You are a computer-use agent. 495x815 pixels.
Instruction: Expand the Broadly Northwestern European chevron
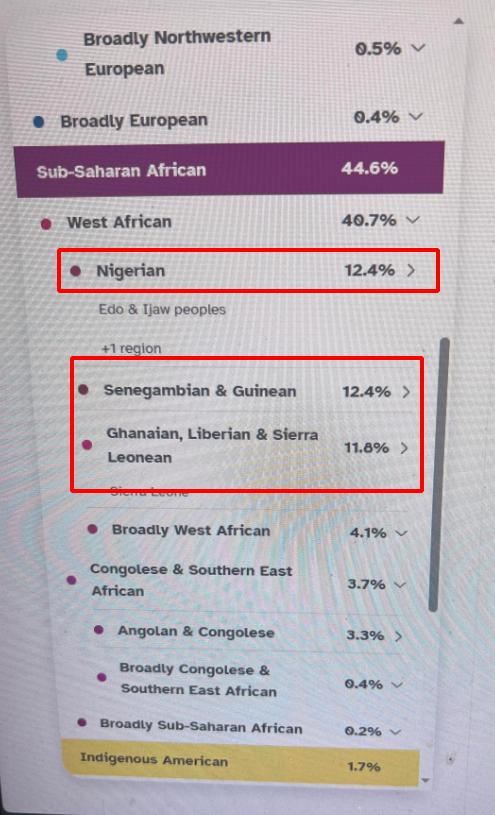pos(418,48)
